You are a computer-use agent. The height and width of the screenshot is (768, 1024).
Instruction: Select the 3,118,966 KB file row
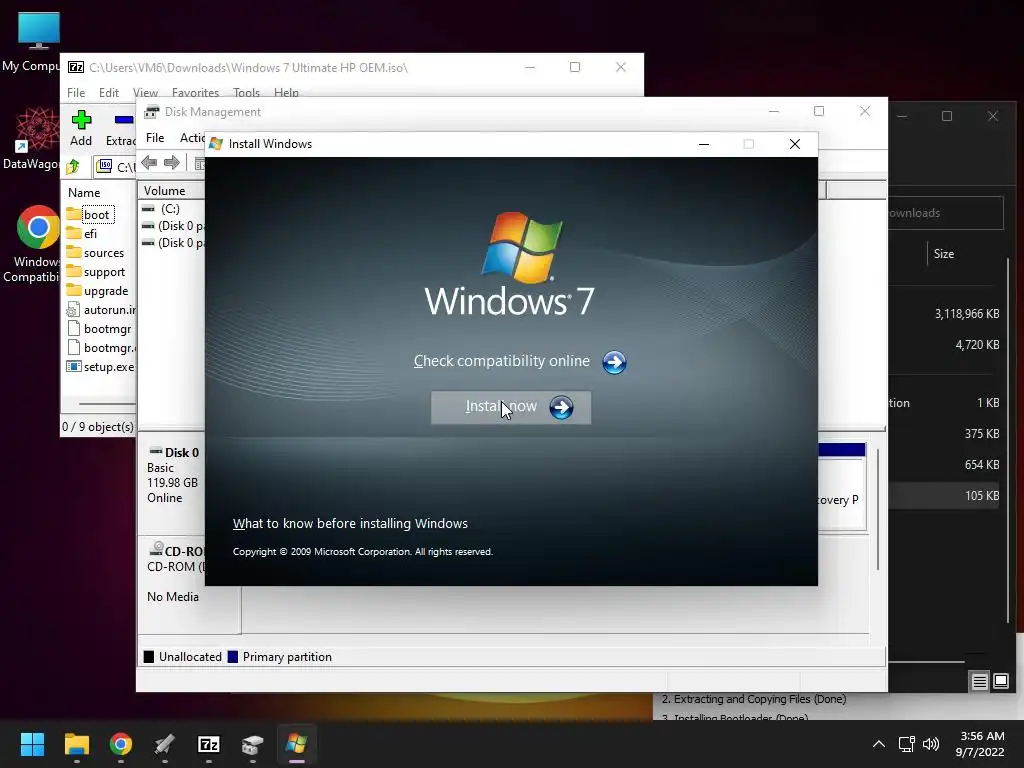tap(945, 314)
